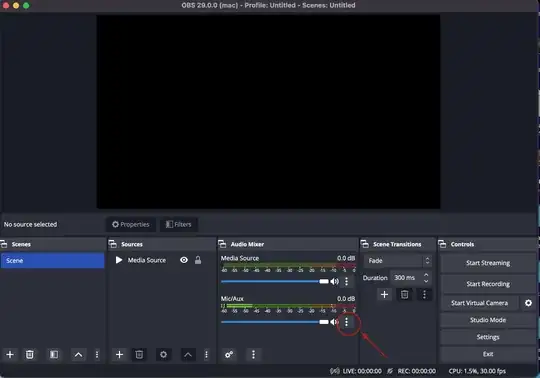Viewport: 540px width, 378px height.
Task: Open source Properties button
Action: 131,224
